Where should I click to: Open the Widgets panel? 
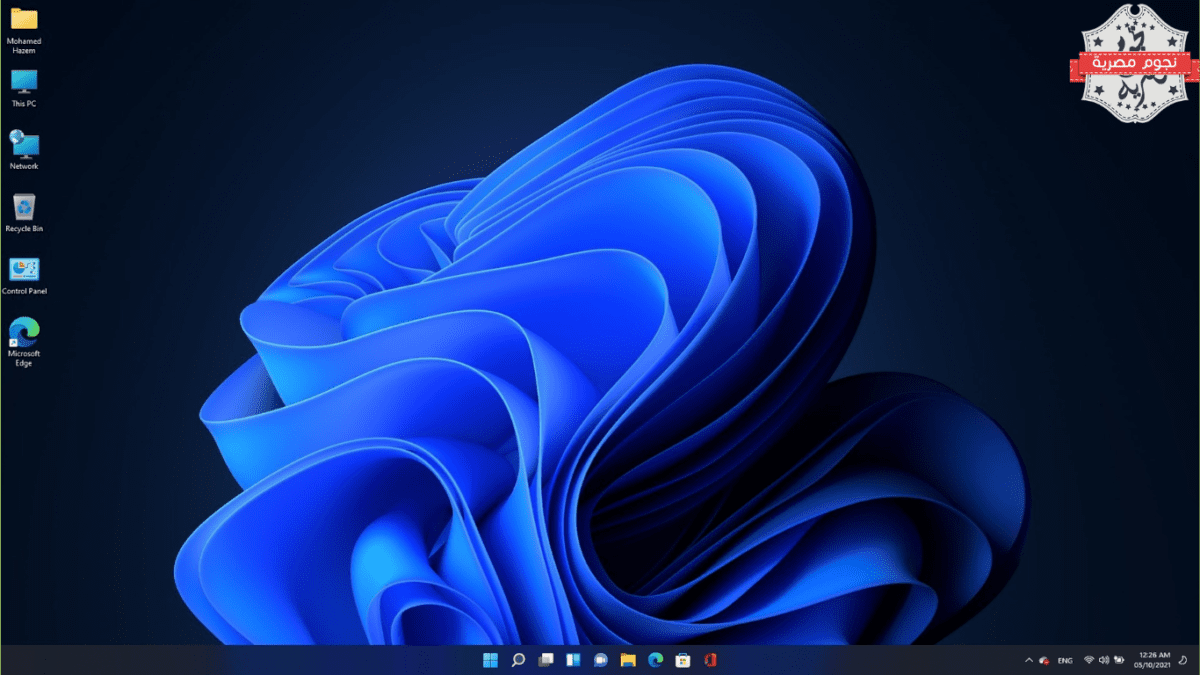573,660
